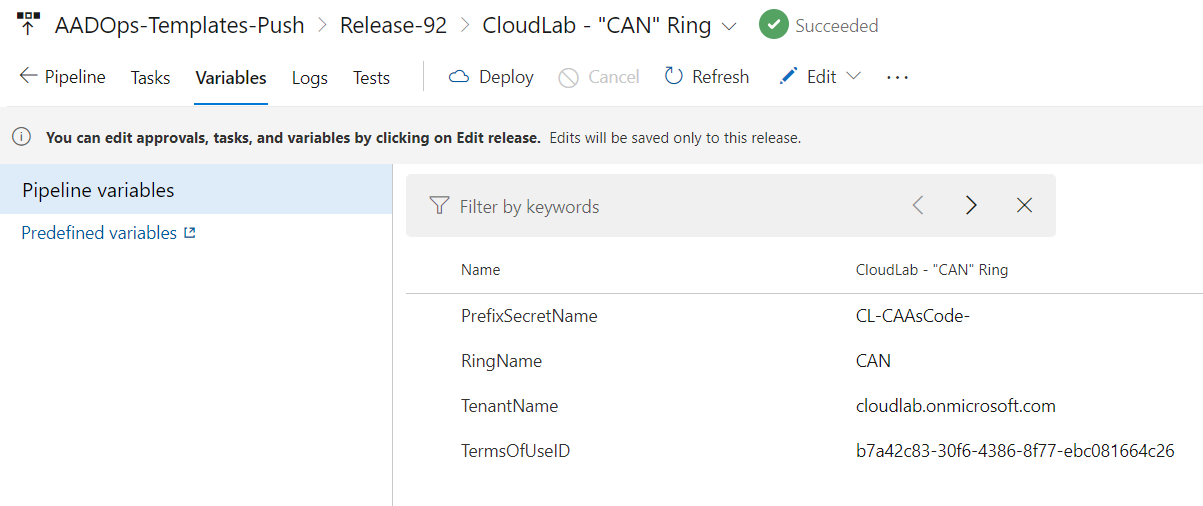Screen dimensions: 1203x506
Task: Open the Release-92 breadcrumb link
Action: click(393, 25)
